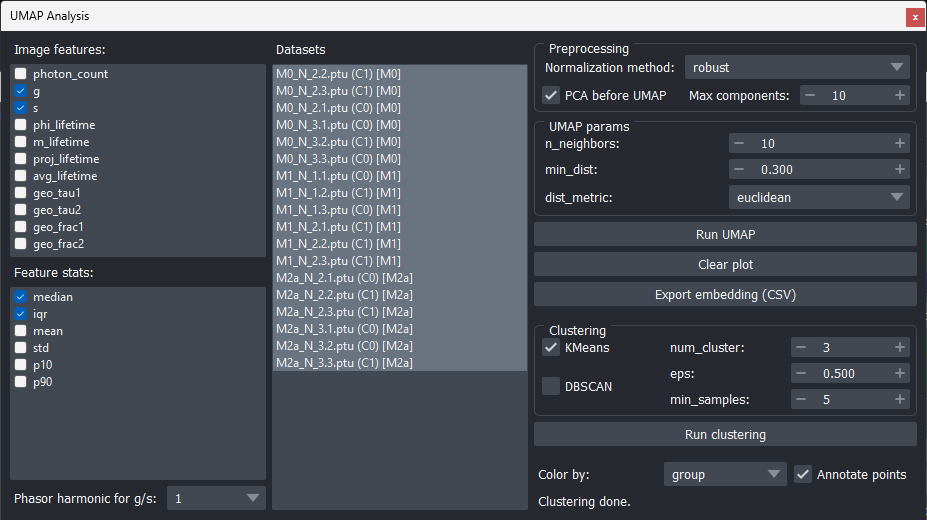This screenshot has width=927, height=520.
Task: Enable the photon_count feature checkbox
Action: (21, 74)
